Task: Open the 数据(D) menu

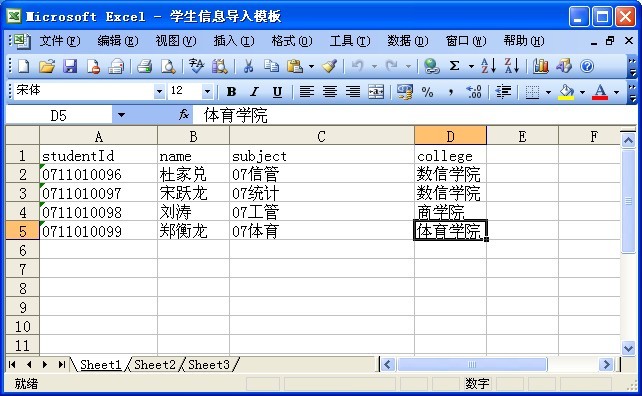Action: pos(408,41)
